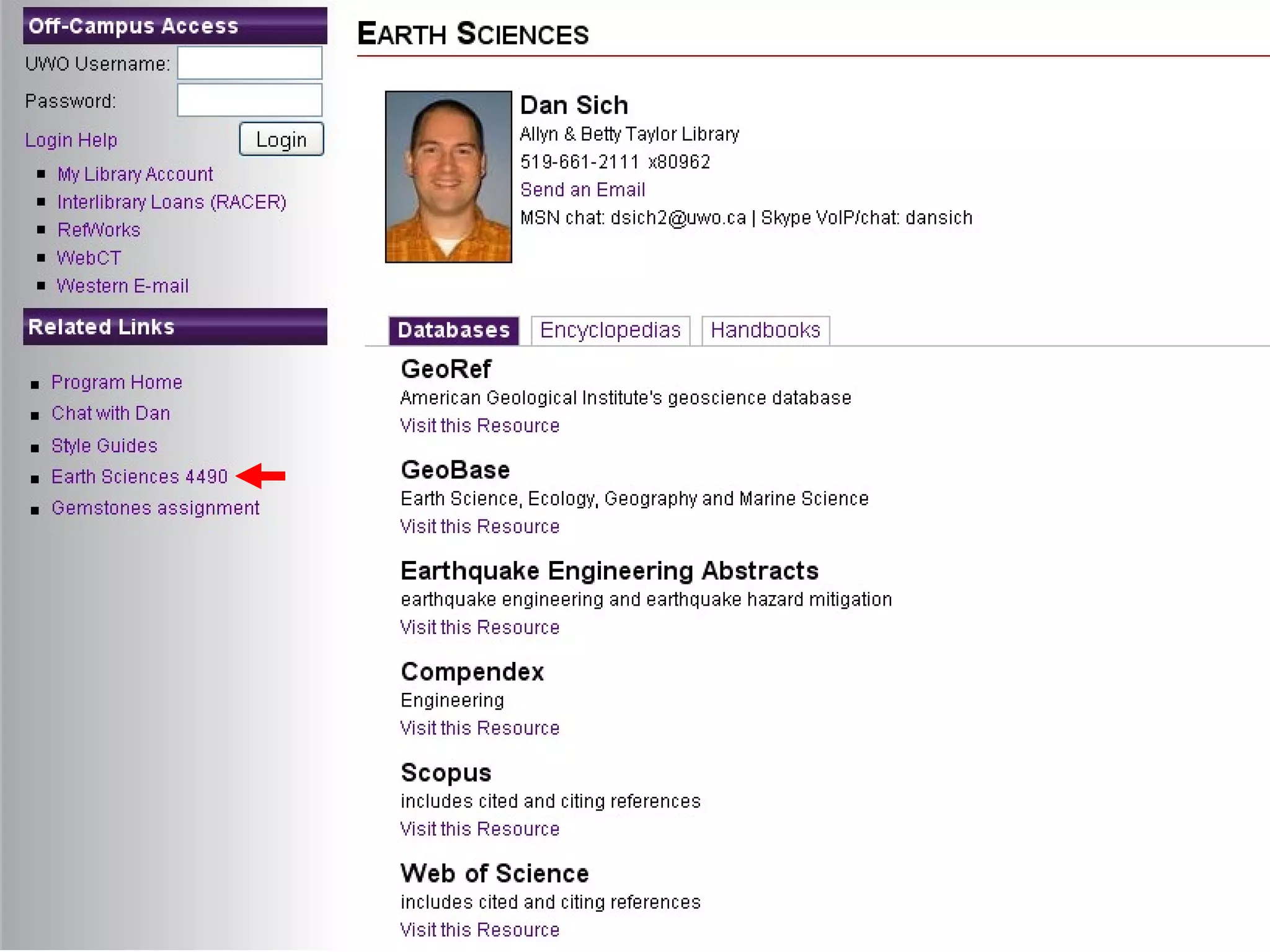Click the Send an Email link
Image resolution: width=1270 pixels, height=952 pixels.
(x=582, y=190)
